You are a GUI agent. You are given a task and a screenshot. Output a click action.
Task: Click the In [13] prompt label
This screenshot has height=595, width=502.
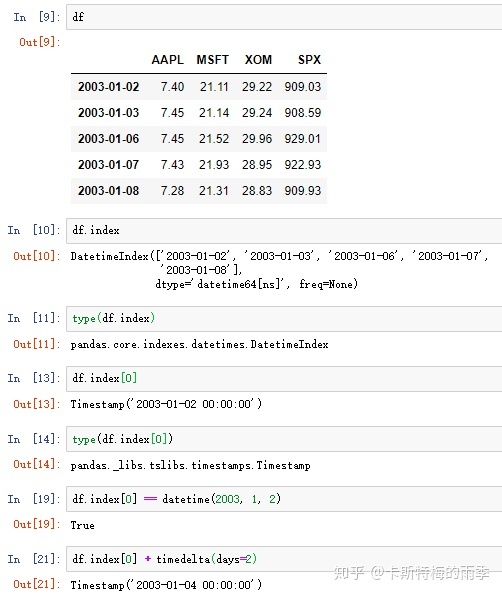(x=34, y=378)
